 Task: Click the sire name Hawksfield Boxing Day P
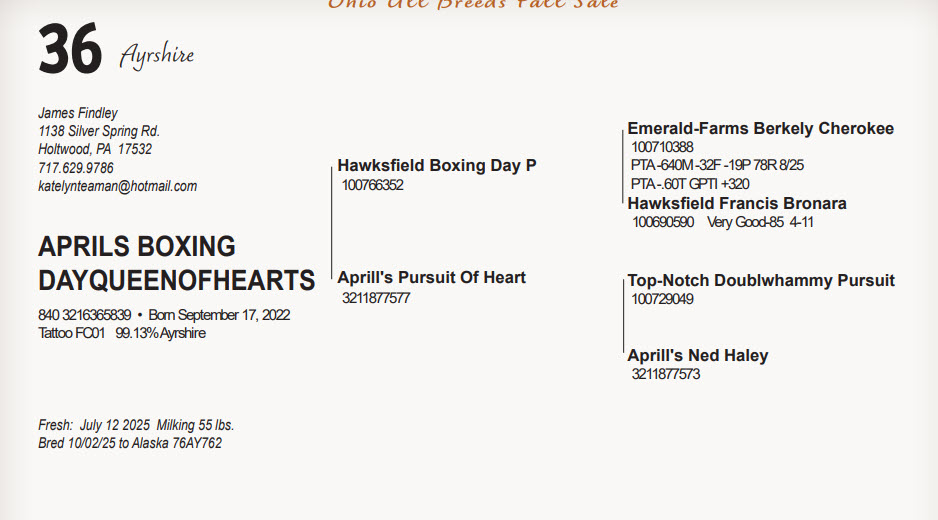click(437, 165)
